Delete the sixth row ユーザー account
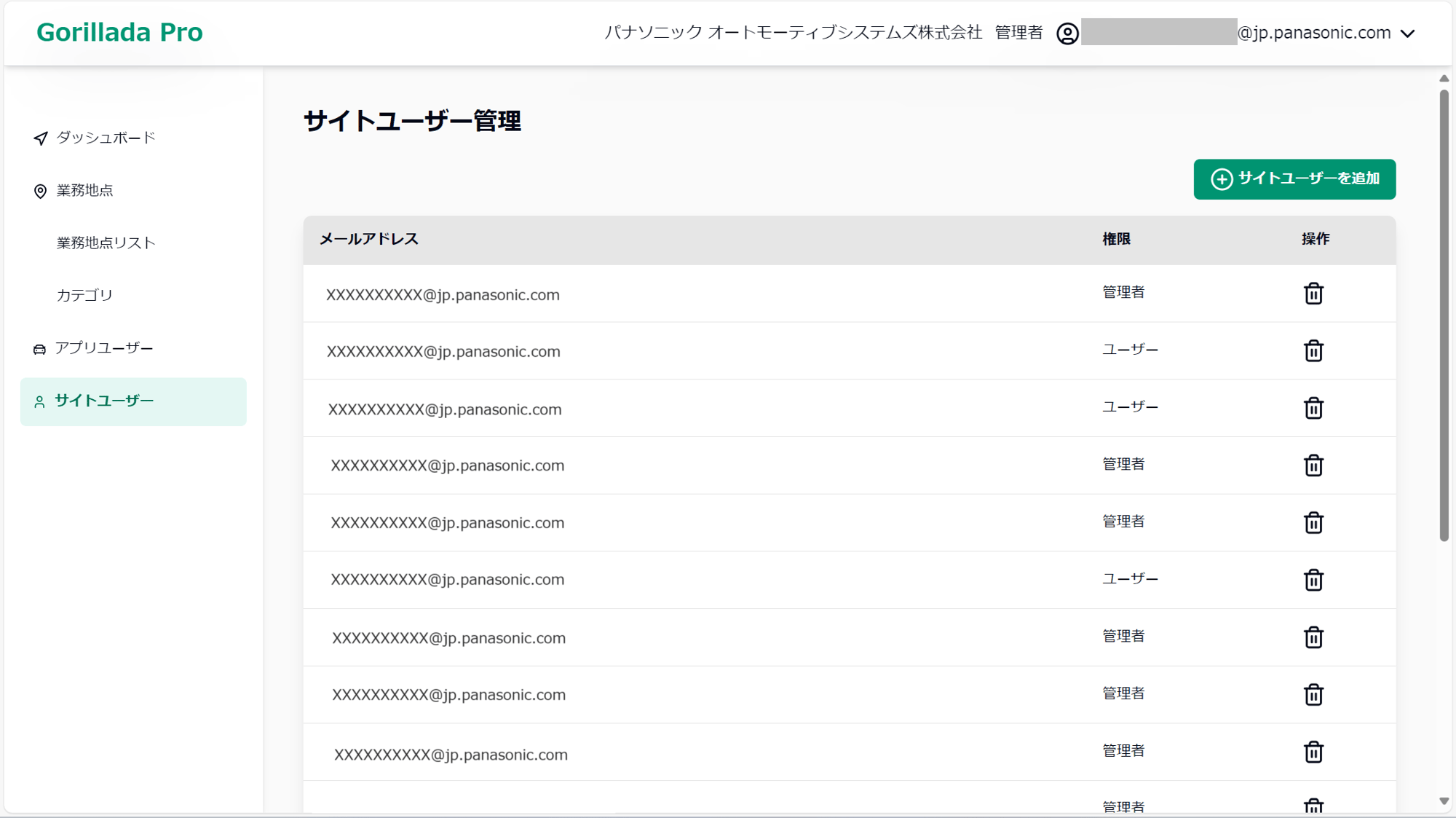Image resolution: width=1456 pixels, height=818 pixels. tap(1313, 578)
